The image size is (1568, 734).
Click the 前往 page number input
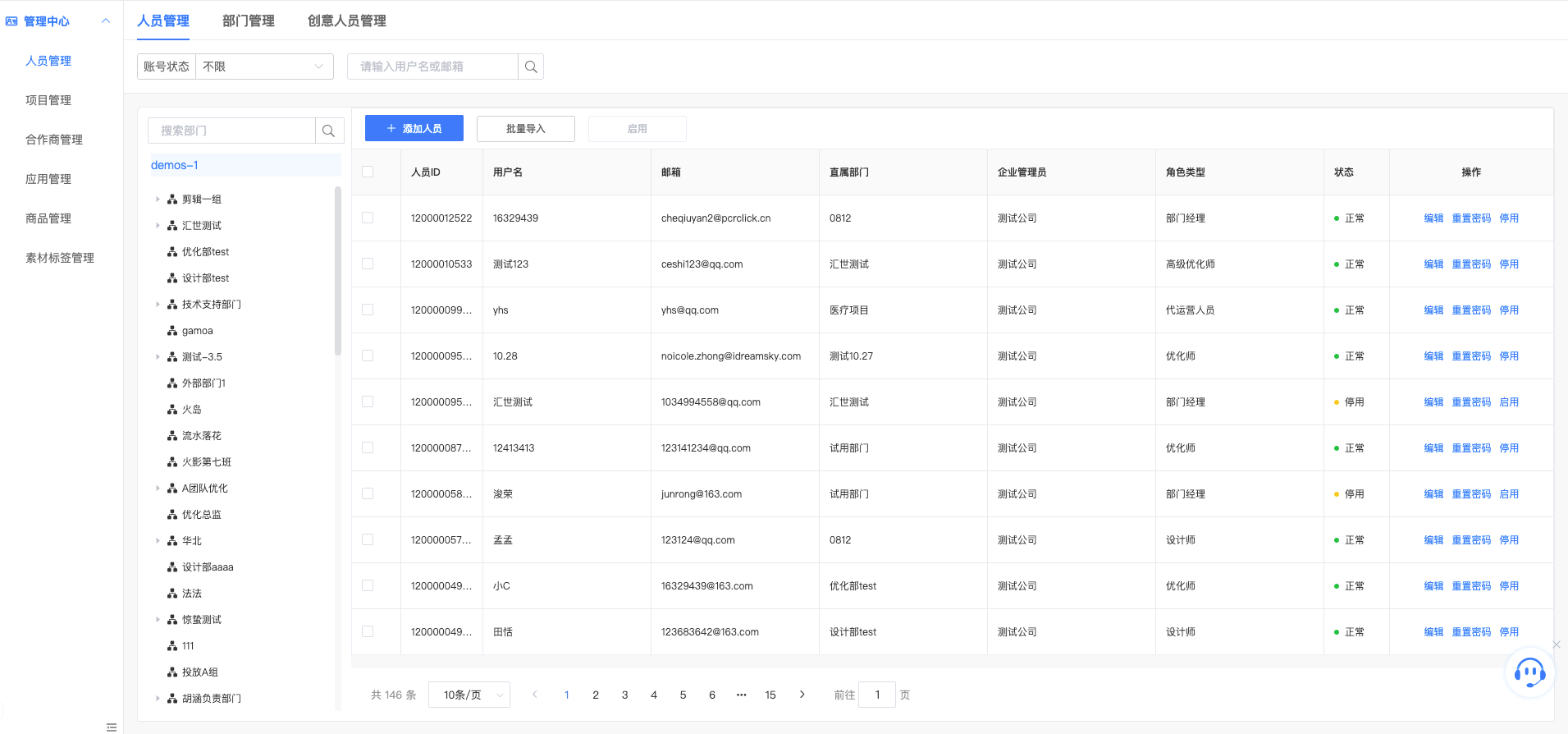(877, 695)
